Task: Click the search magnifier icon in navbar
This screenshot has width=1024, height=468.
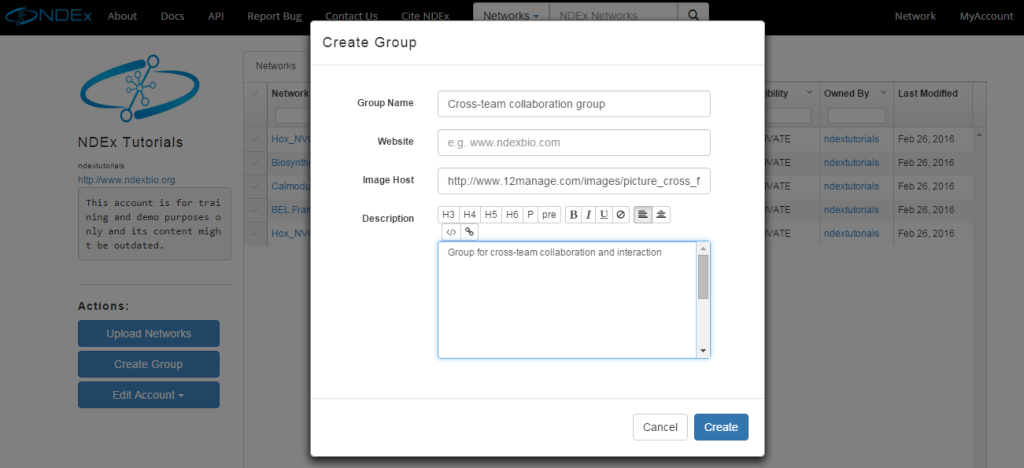Action: tap(693, 16)
